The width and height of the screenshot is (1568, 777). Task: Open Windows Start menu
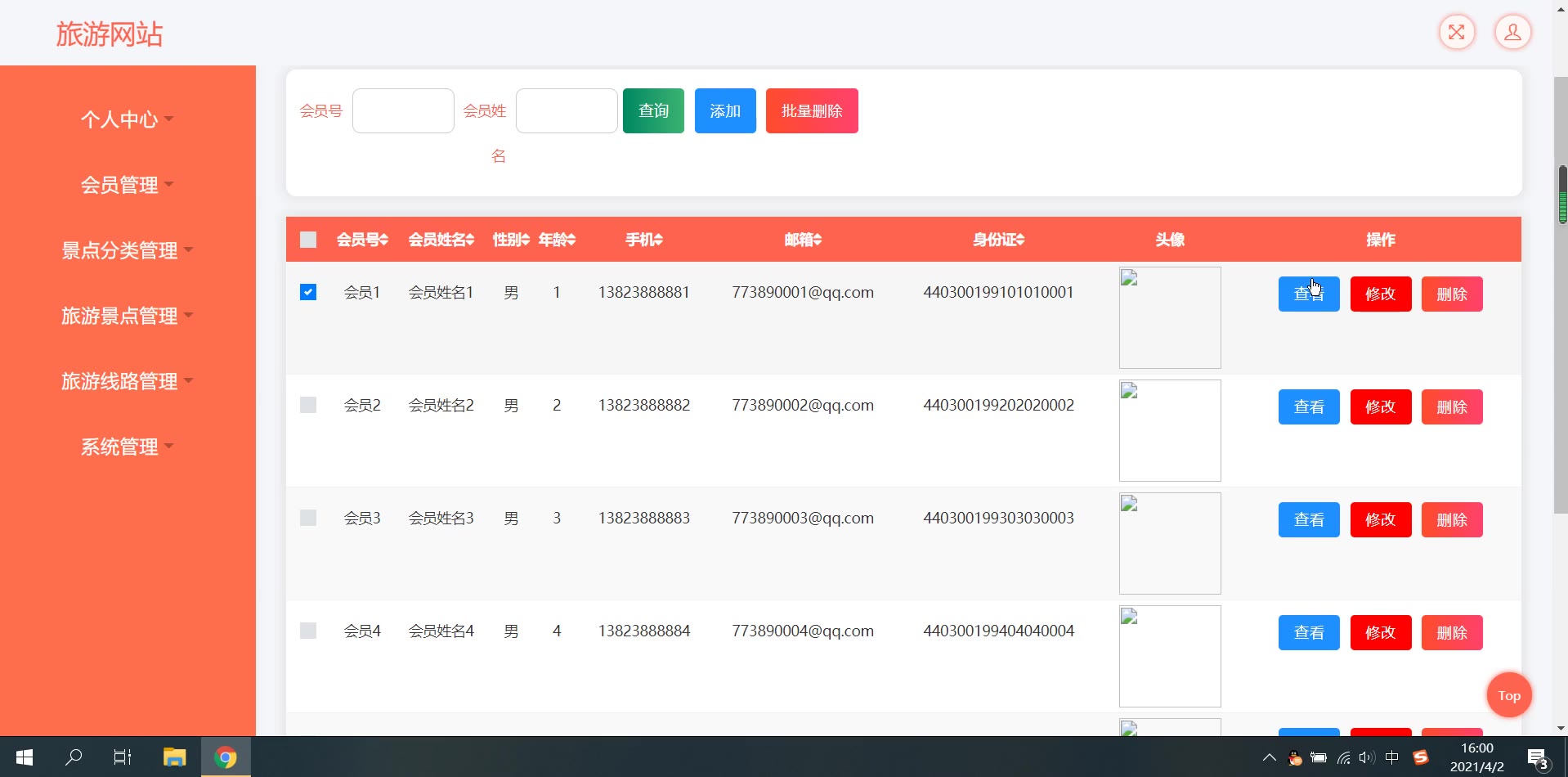pyautogui.click(x=25, y=757)
